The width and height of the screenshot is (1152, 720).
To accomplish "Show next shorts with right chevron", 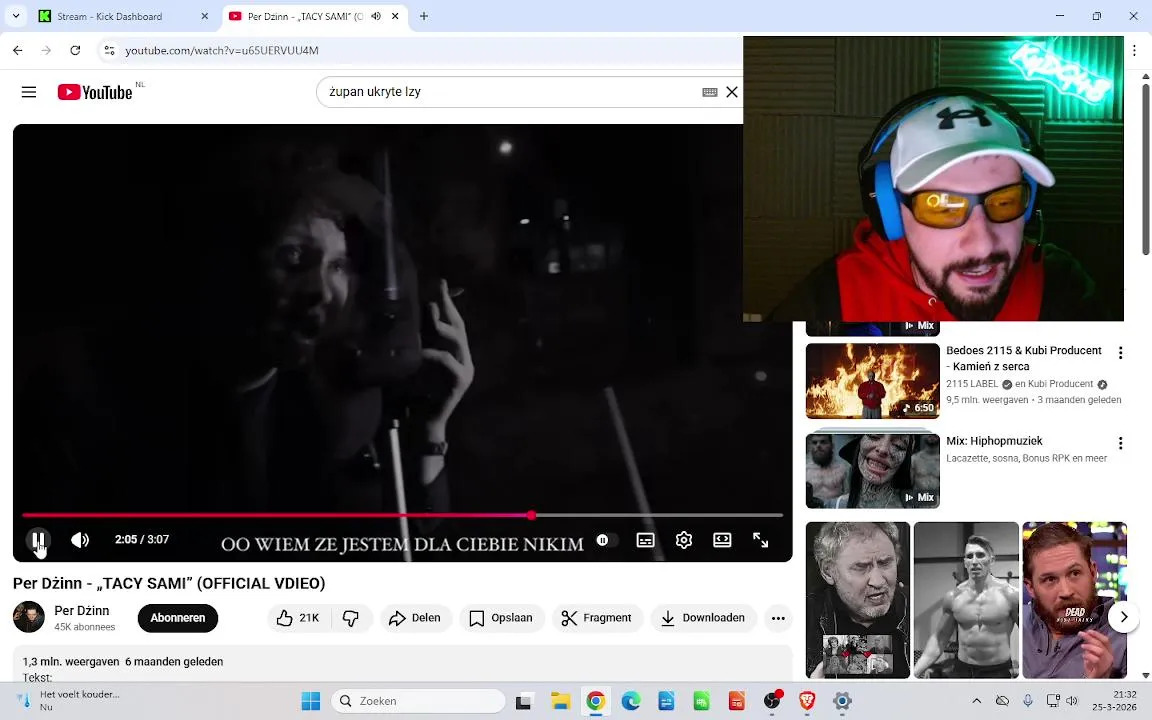I will (x=1123, y=617).
